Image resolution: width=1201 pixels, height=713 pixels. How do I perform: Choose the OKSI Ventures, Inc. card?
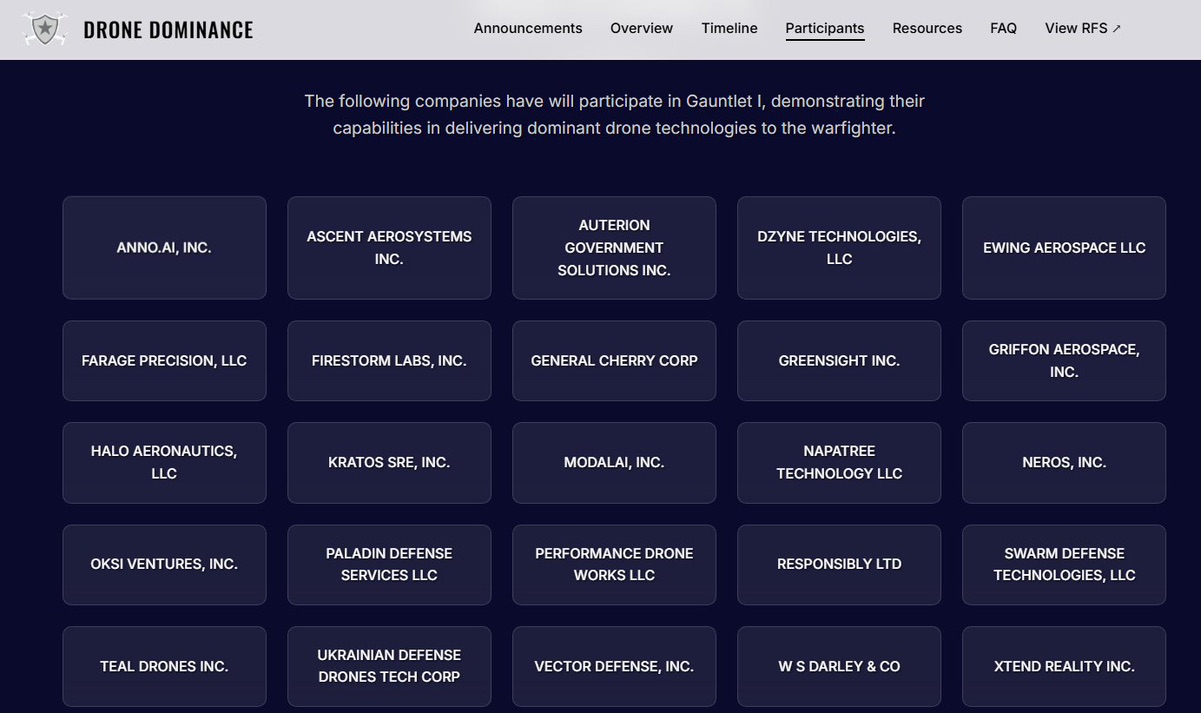[164, 565]
